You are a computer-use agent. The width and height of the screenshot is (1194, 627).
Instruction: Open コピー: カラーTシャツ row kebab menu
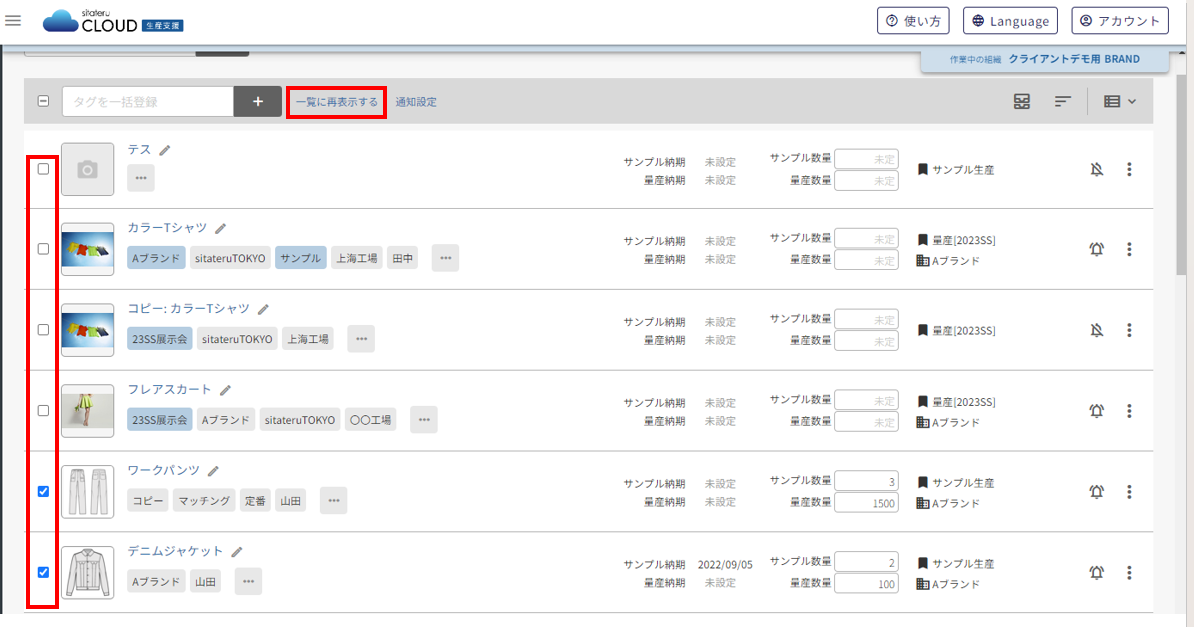click(1129, 330)
